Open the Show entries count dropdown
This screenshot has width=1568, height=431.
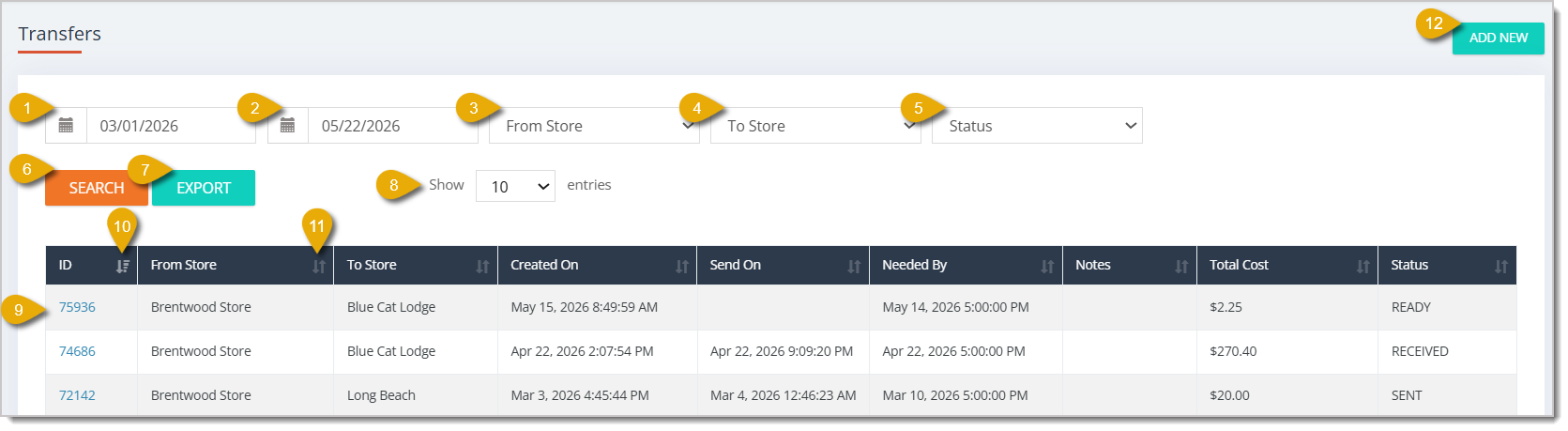515,187
